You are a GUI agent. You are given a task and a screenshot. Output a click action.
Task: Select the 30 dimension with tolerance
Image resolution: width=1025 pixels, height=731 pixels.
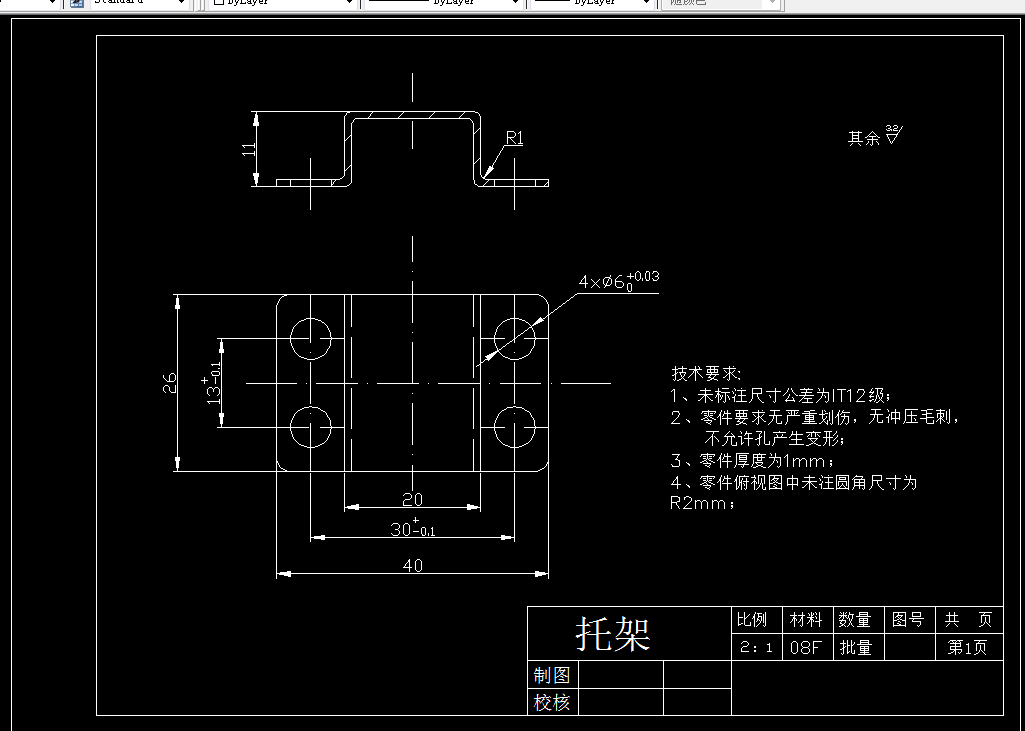pyautogui.click(x=411, y=528)
